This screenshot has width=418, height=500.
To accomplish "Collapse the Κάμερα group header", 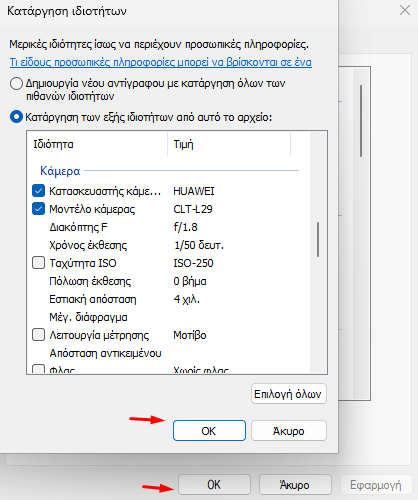I will click(60, 171).
